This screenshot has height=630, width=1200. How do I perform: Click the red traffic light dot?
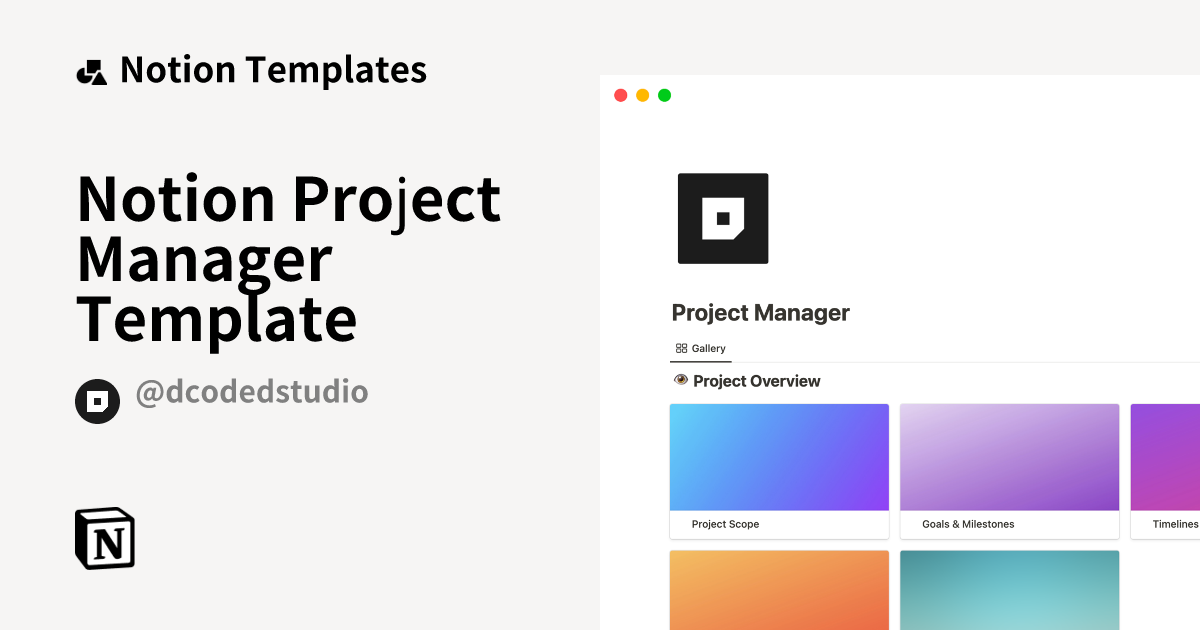coord(620,94)
